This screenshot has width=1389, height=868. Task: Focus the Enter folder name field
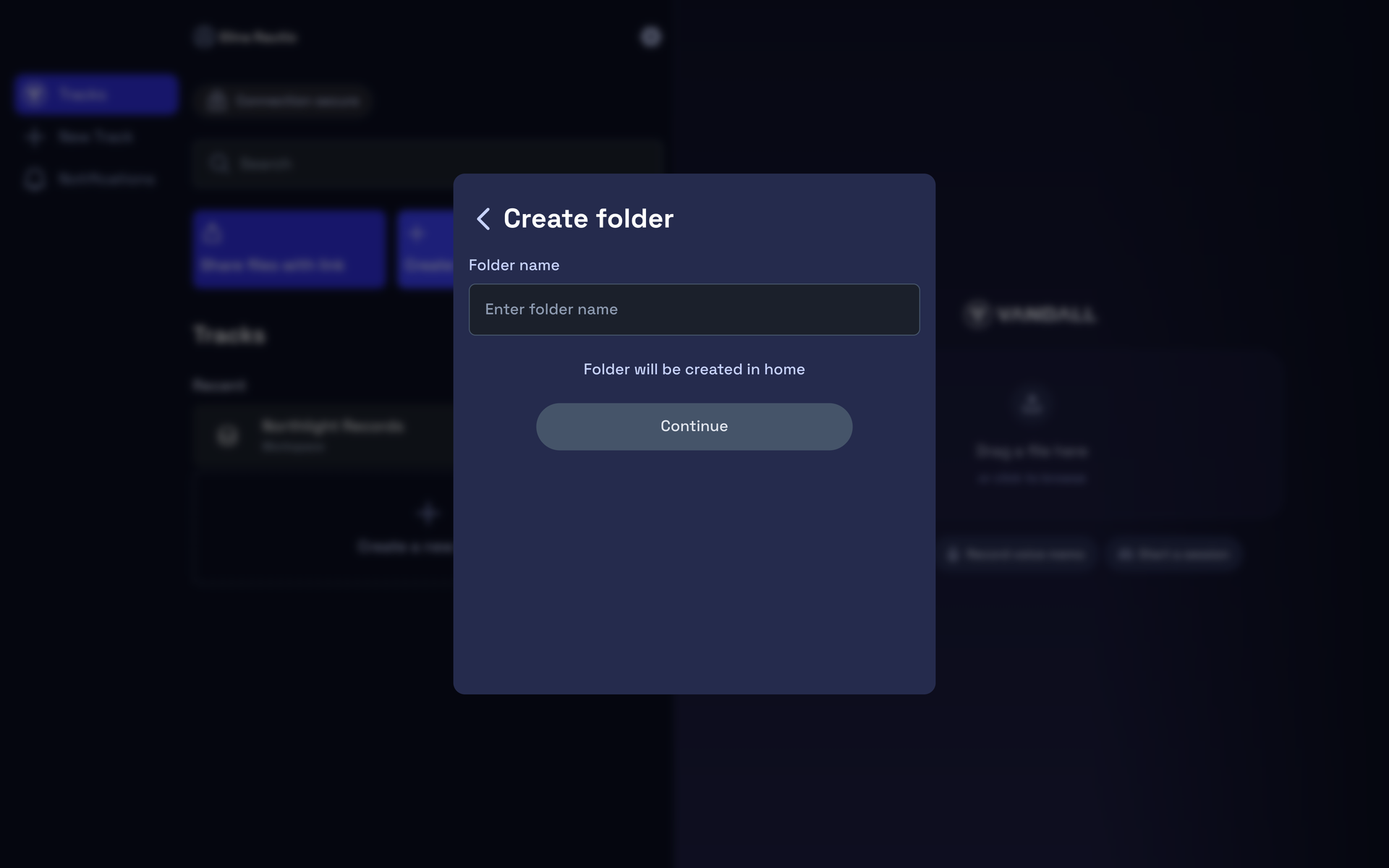(694, 310)
